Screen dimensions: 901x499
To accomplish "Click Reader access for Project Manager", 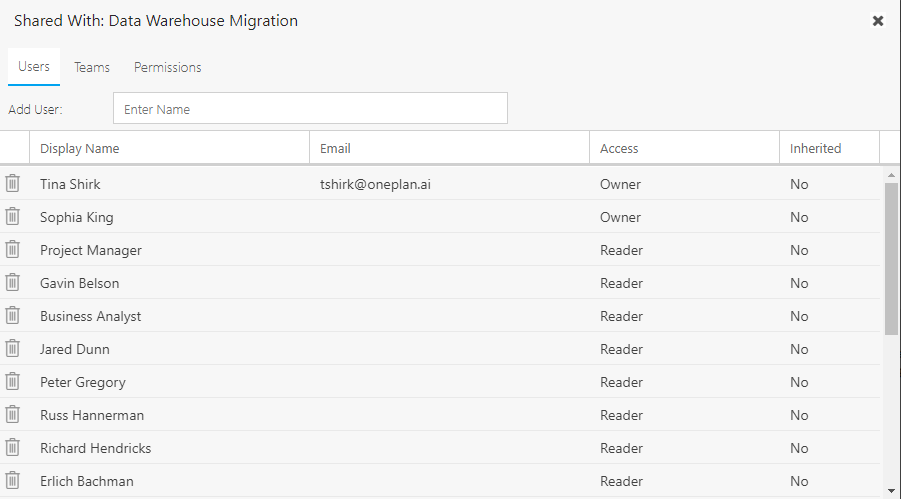I will 684,250.
